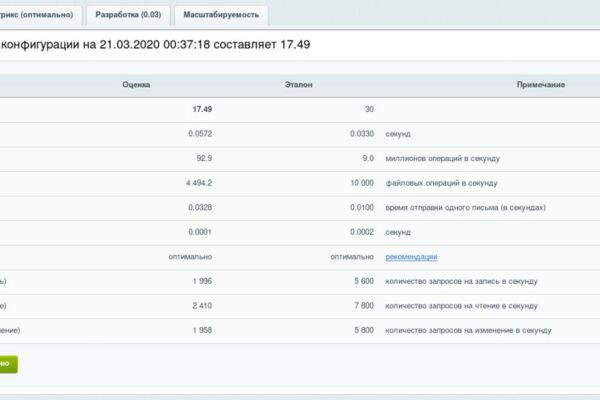The width and height of the screenshot is (600, 400).
Task: Click the reference value 10 000
Action: click(362, 183)
